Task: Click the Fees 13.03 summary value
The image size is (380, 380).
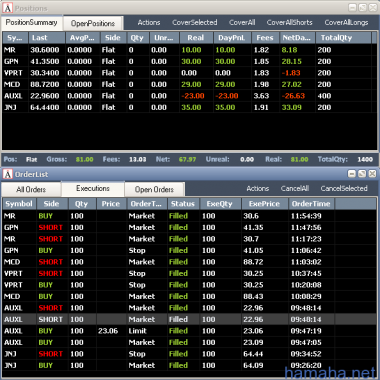Action: [137, 159]
